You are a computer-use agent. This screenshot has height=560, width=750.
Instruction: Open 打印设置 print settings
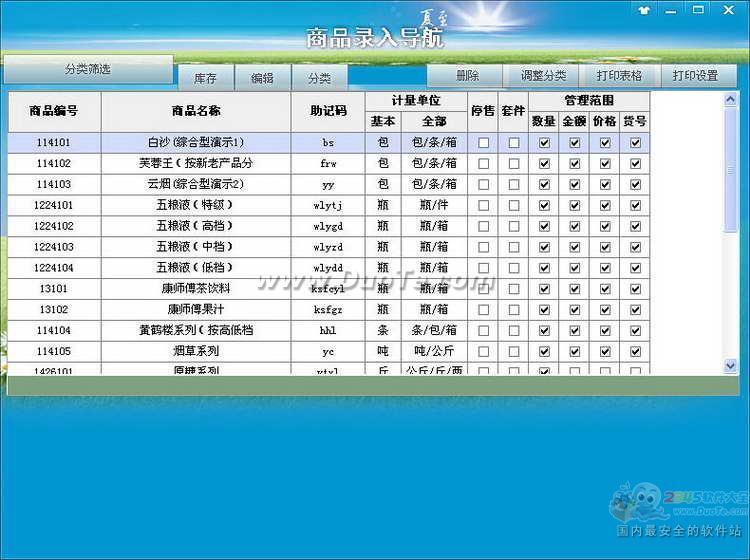[695, 76]
